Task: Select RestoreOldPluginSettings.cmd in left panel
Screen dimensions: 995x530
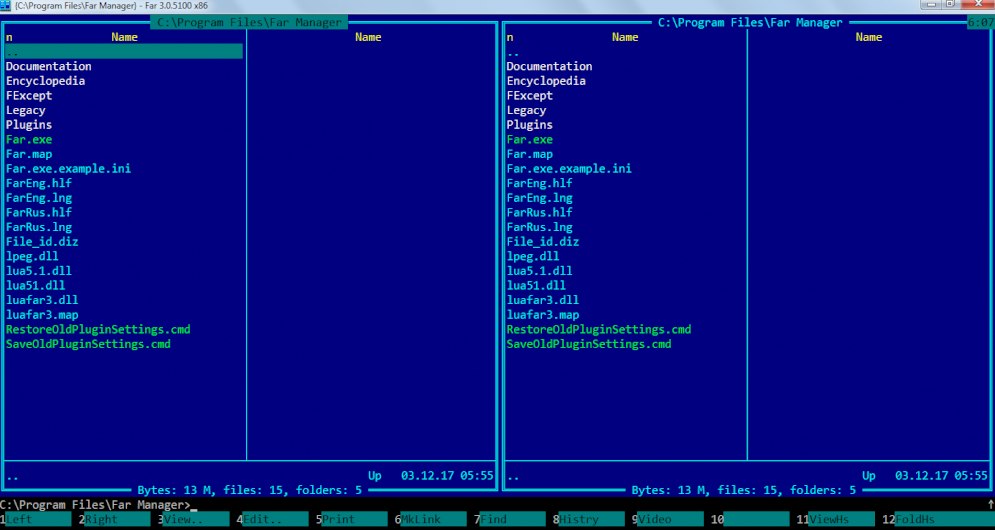Action: click(x=98, y=329)
